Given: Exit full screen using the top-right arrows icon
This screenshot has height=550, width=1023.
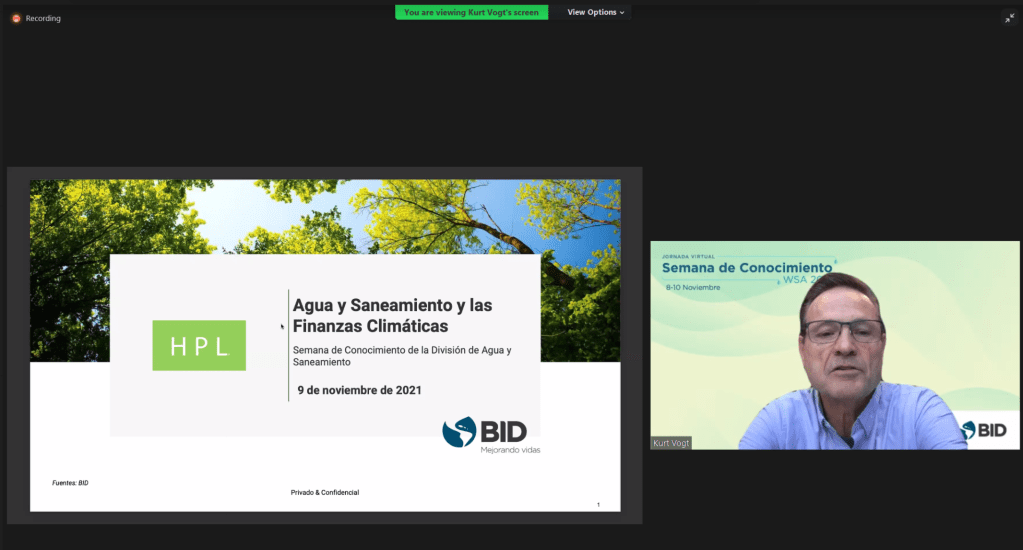Looking at the screenshot, I should pos(1009,18).
